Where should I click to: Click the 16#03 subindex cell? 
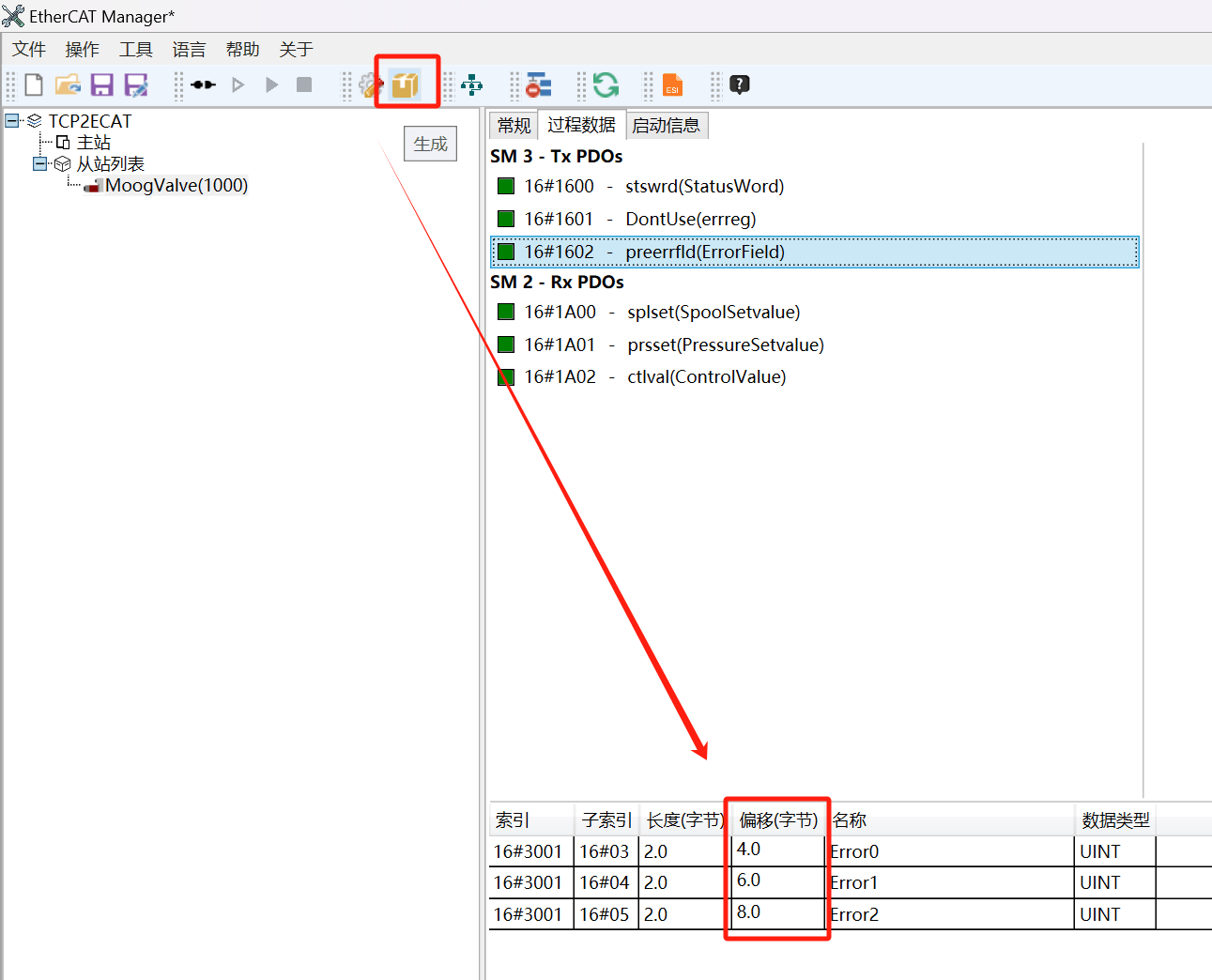(606, 851)
